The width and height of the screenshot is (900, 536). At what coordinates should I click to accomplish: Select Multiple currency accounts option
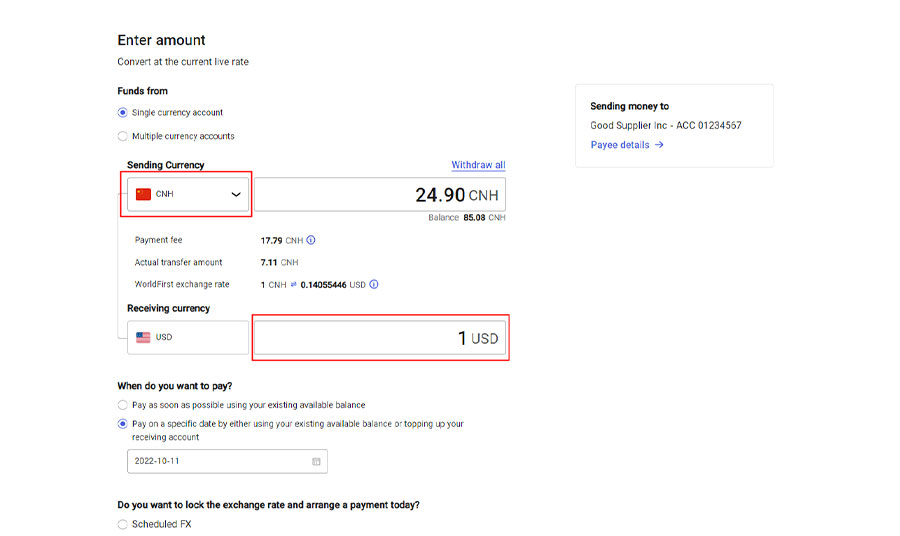pos(123,136)
